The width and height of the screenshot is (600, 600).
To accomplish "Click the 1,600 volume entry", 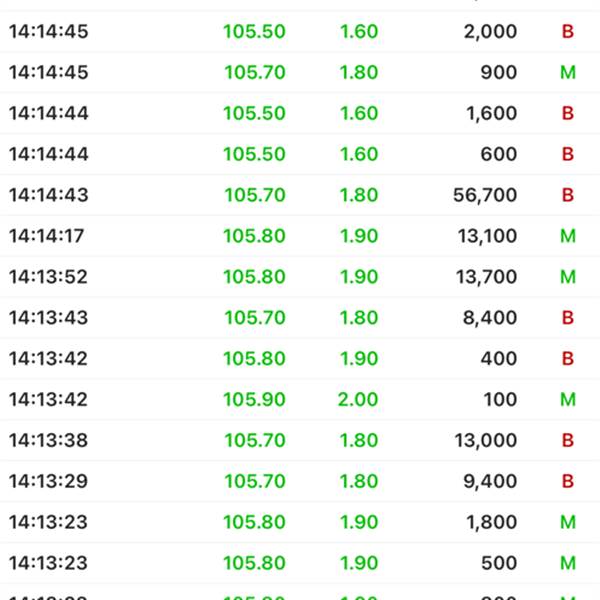I will pos(491,113).
